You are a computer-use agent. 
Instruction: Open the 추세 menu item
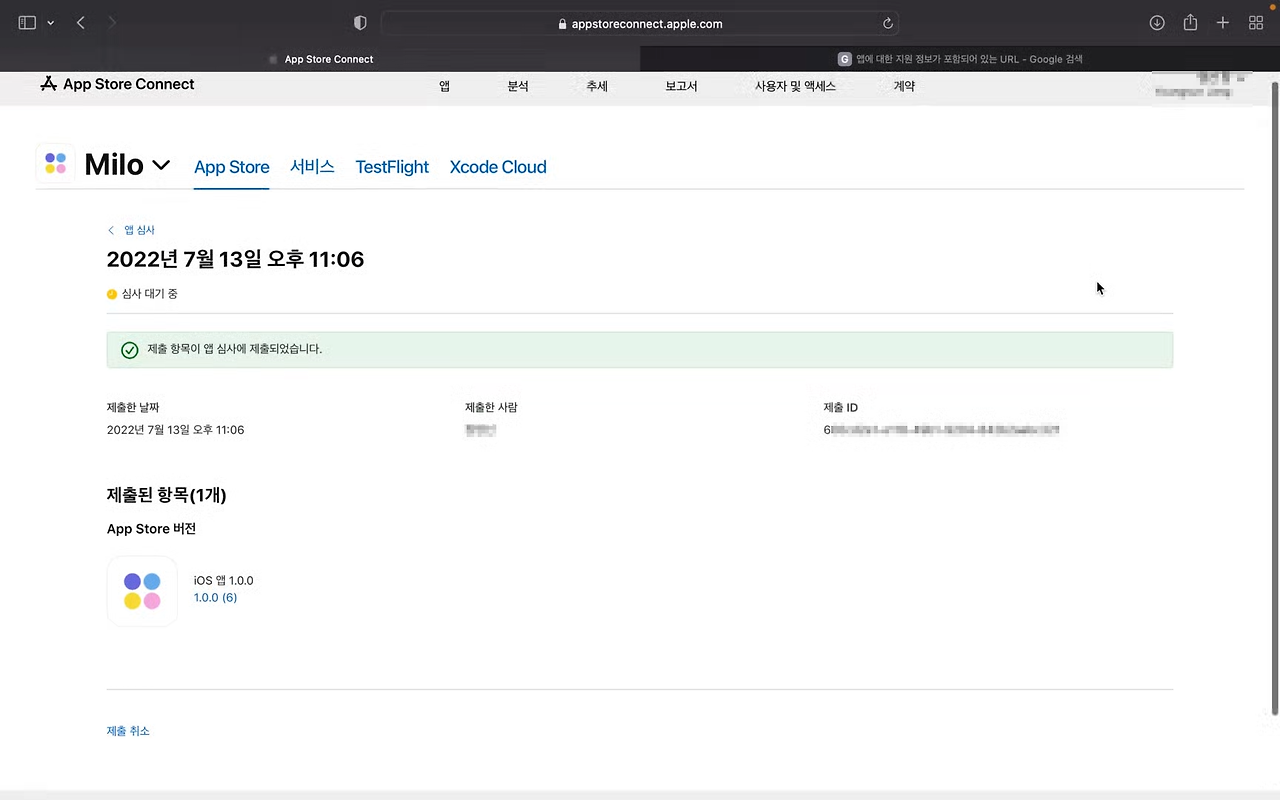[597, 86]
